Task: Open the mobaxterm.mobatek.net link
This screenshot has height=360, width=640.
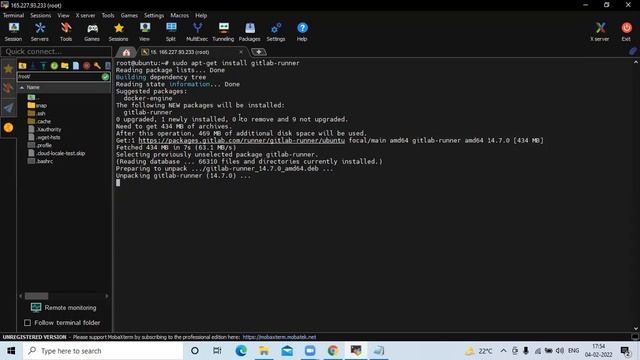Action: (x=279, y=337)
